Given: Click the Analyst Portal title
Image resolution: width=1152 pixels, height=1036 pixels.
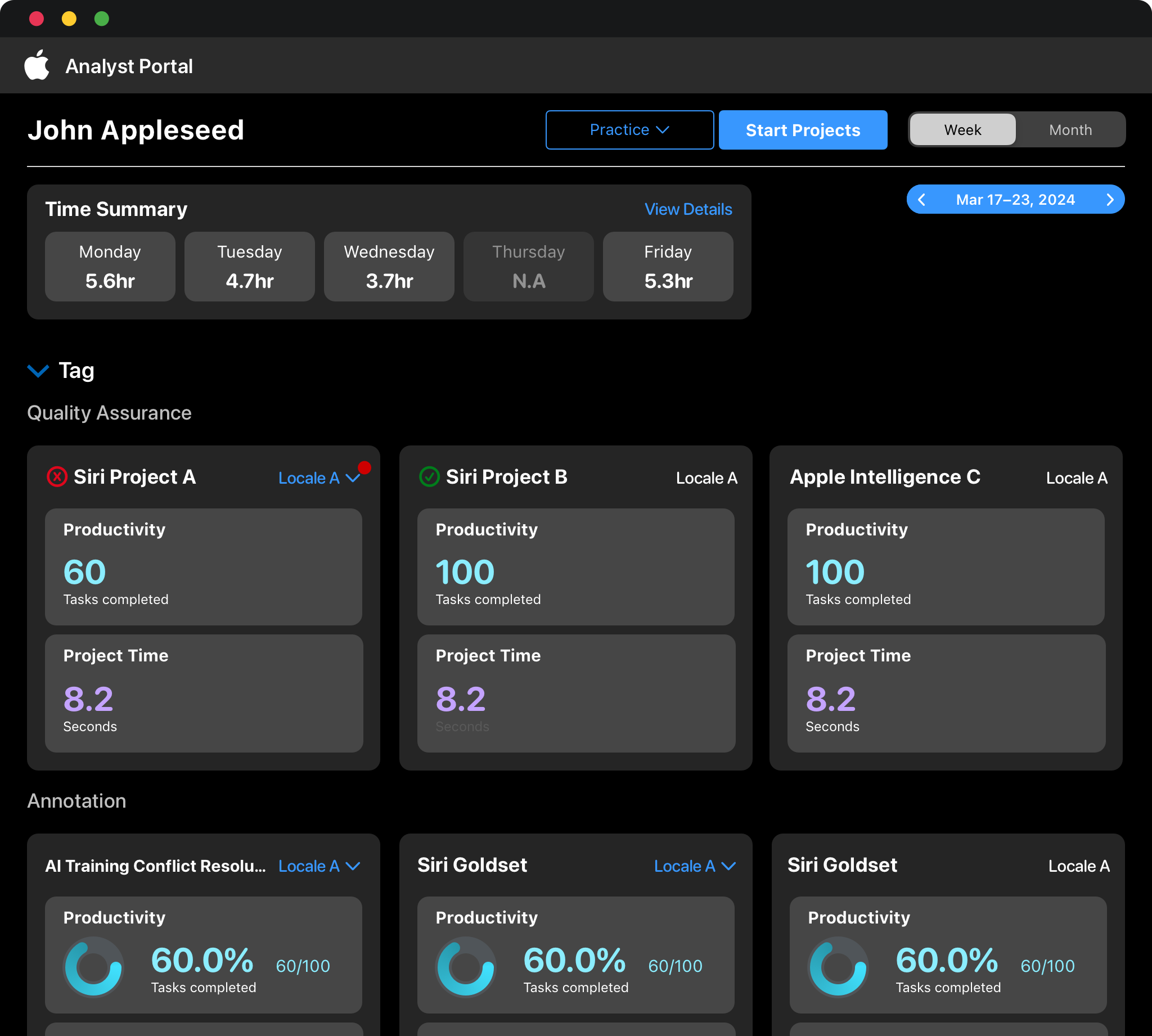Looking at the screenshot, I should 129,66.
